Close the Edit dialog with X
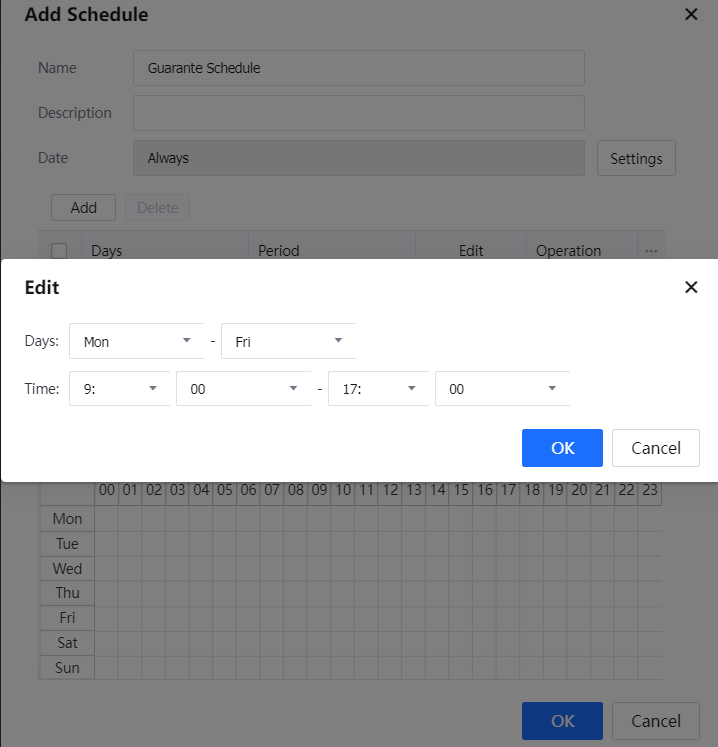The image size is (718, 747). (691, 287)
